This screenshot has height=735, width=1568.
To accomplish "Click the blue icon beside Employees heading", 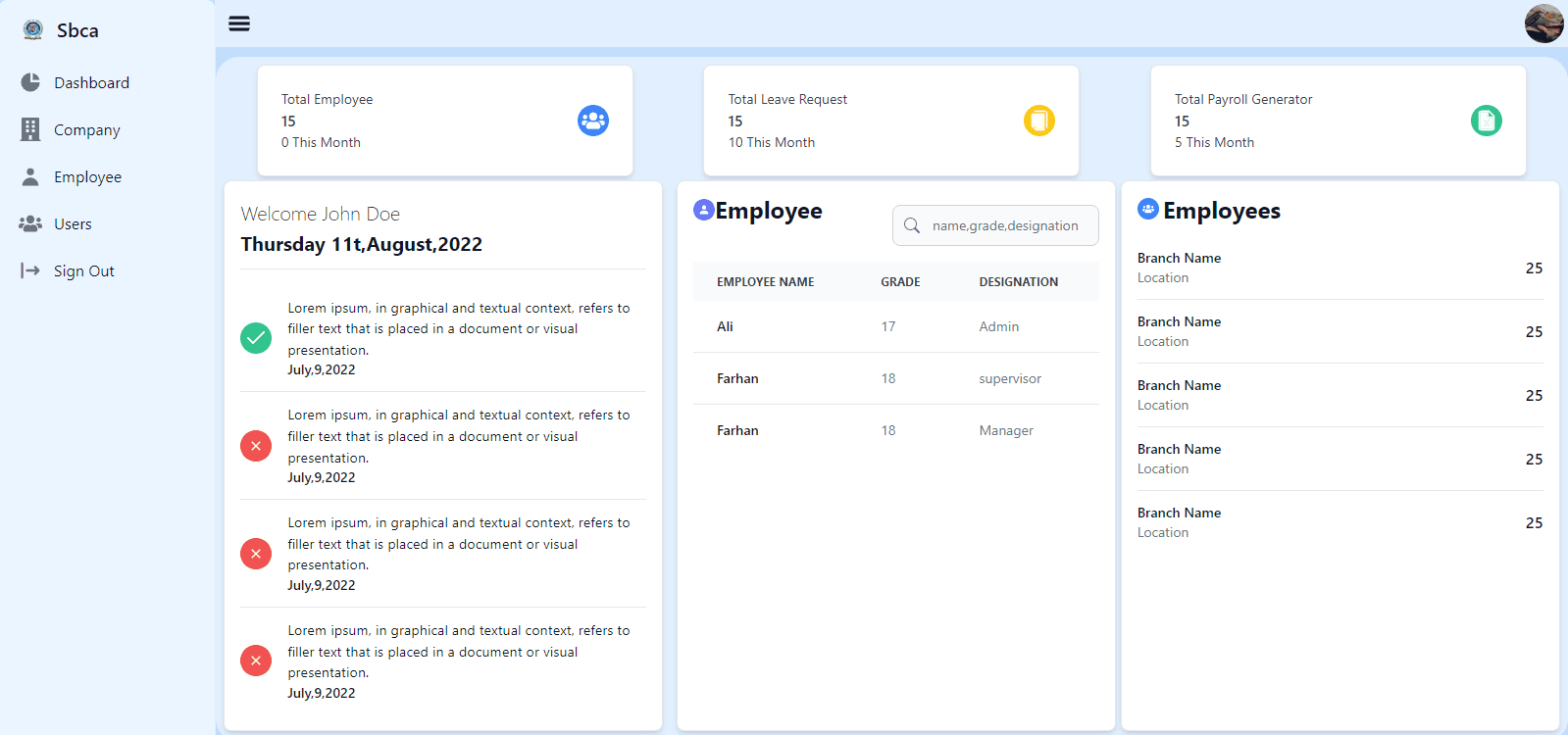I will point(1148,208).
